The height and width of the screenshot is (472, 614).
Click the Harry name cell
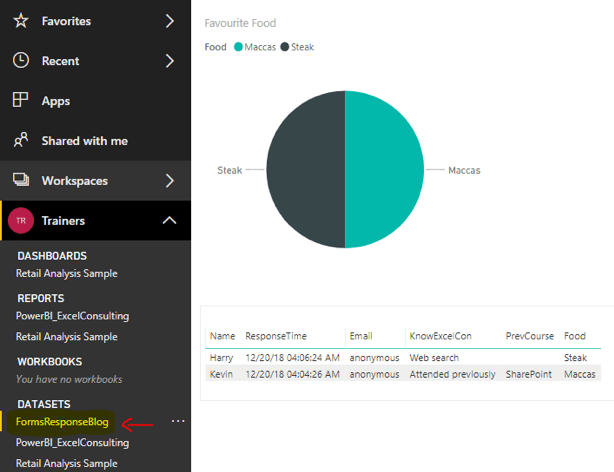point(221,358)
